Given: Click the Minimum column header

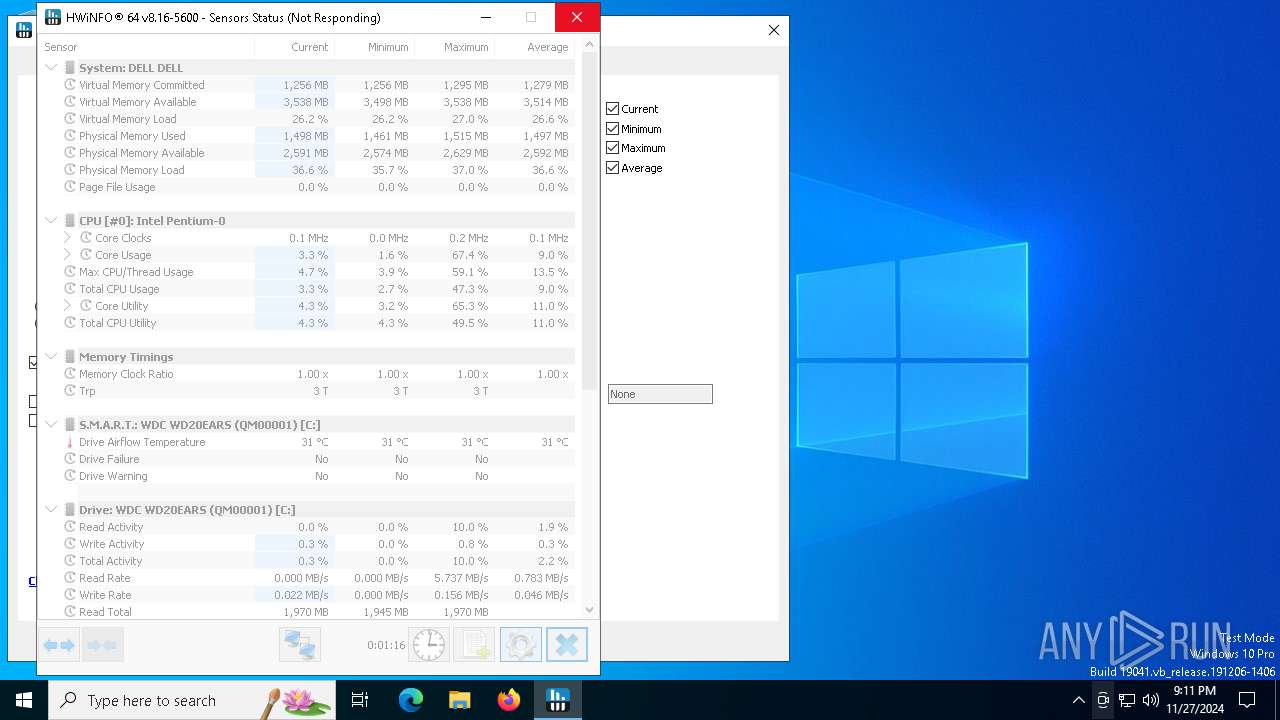Looking at the screenshot, I should 374,47.
